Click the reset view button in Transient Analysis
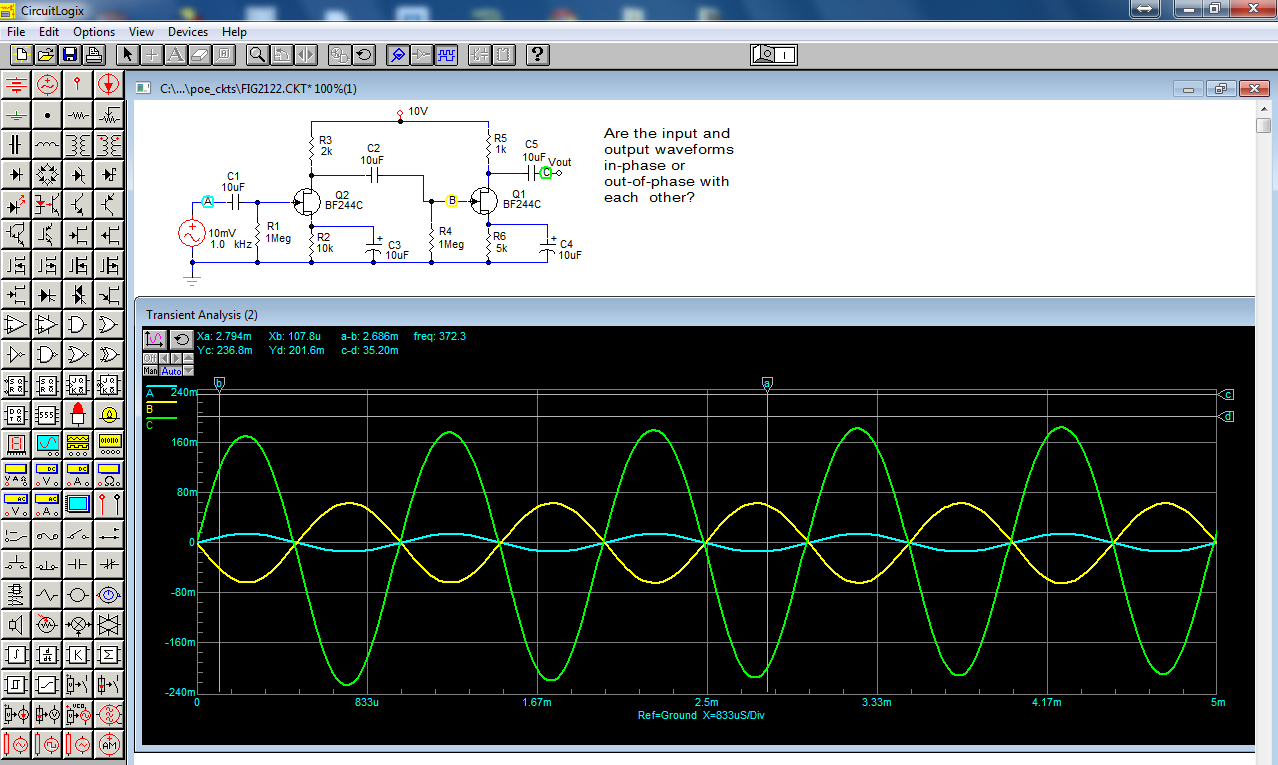1278x765 pixels. 181,340
